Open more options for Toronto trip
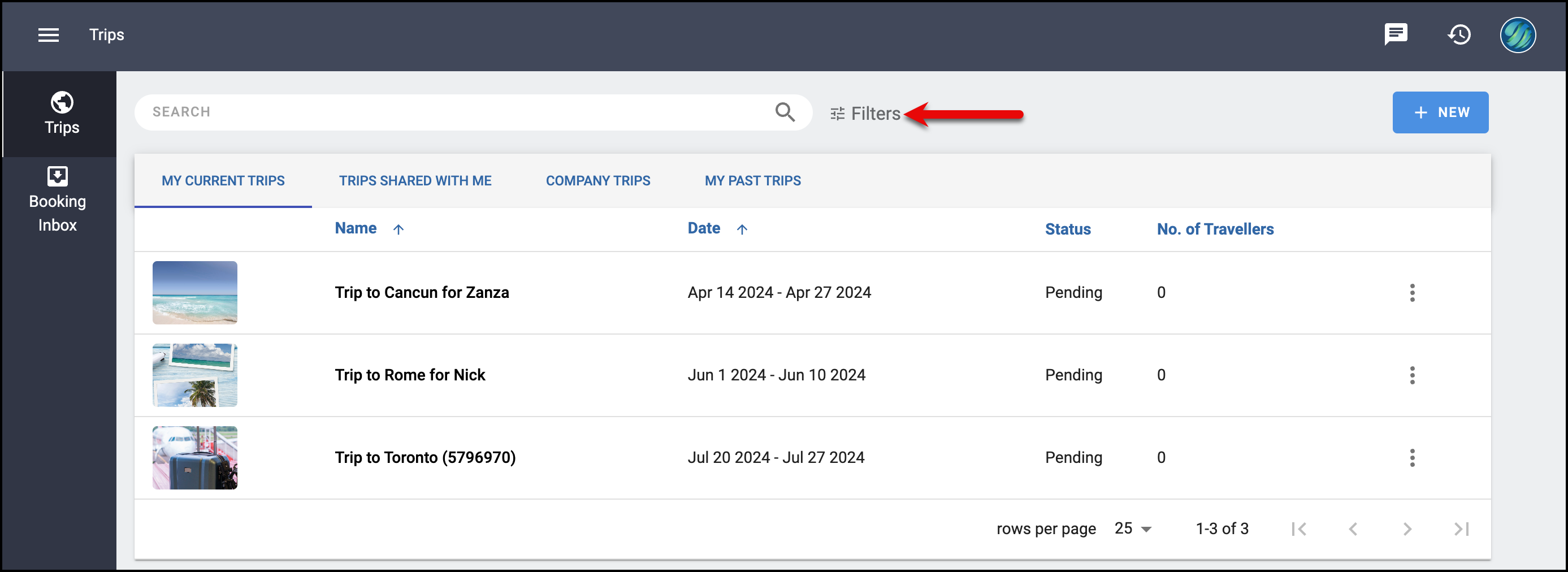Viewport: 1568px width, 572px height. click(1411, 458)
